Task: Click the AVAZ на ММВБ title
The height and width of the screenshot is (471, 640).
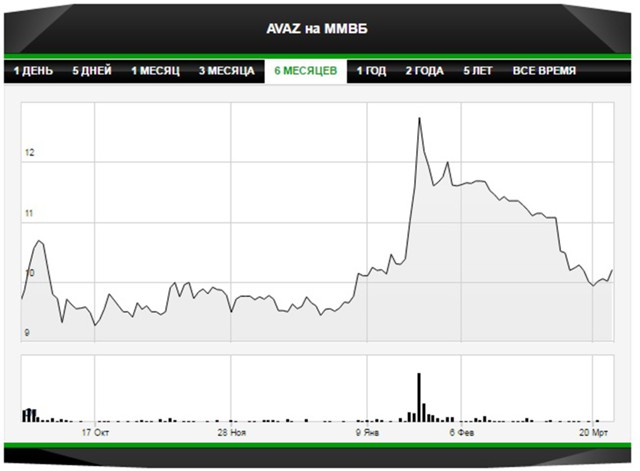Action: [318, 28]
